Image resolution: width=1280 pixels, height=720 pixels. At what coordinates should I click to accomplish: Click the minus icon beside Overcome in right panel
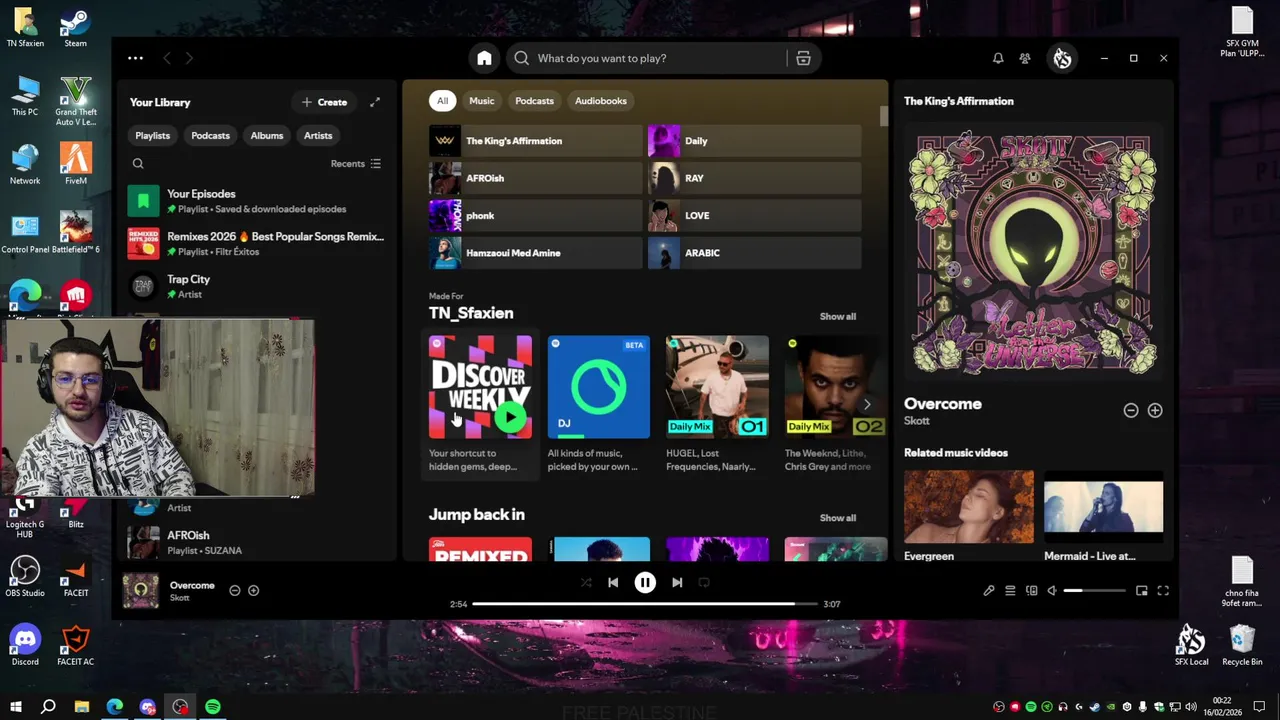[x=1131, y=410]
